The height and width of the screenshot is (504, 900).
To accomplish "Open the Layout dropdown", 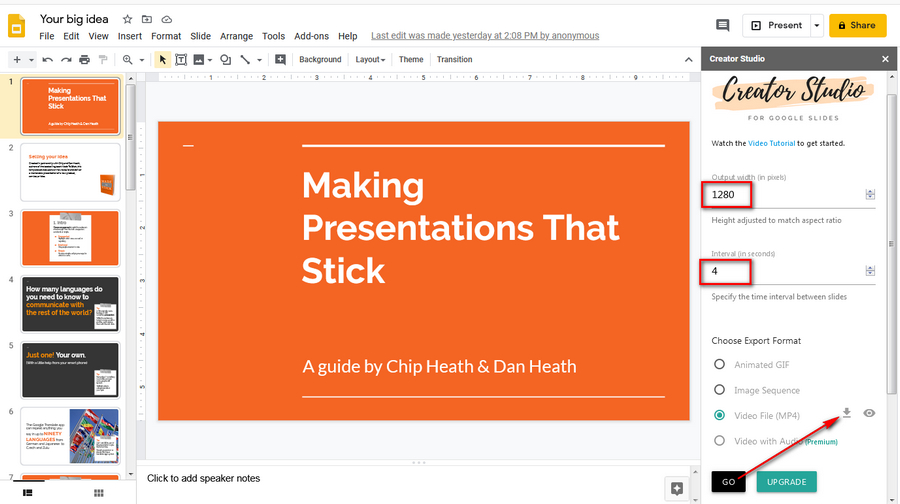I will [x=370, y=60].
